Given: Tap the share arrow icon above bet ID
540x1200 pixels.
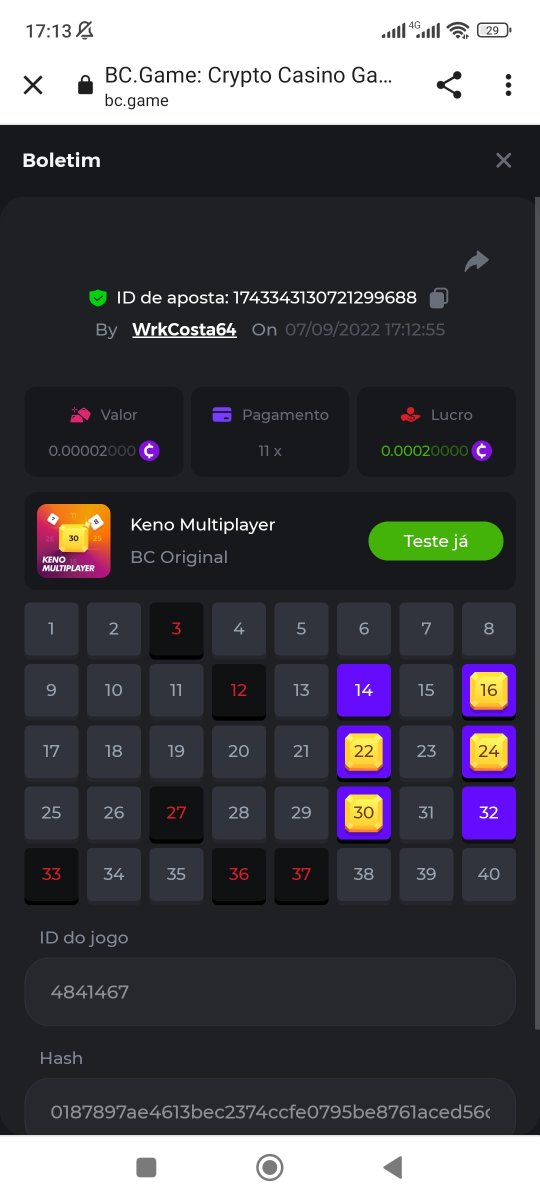Looking at the screenshot, I should 477,261.
